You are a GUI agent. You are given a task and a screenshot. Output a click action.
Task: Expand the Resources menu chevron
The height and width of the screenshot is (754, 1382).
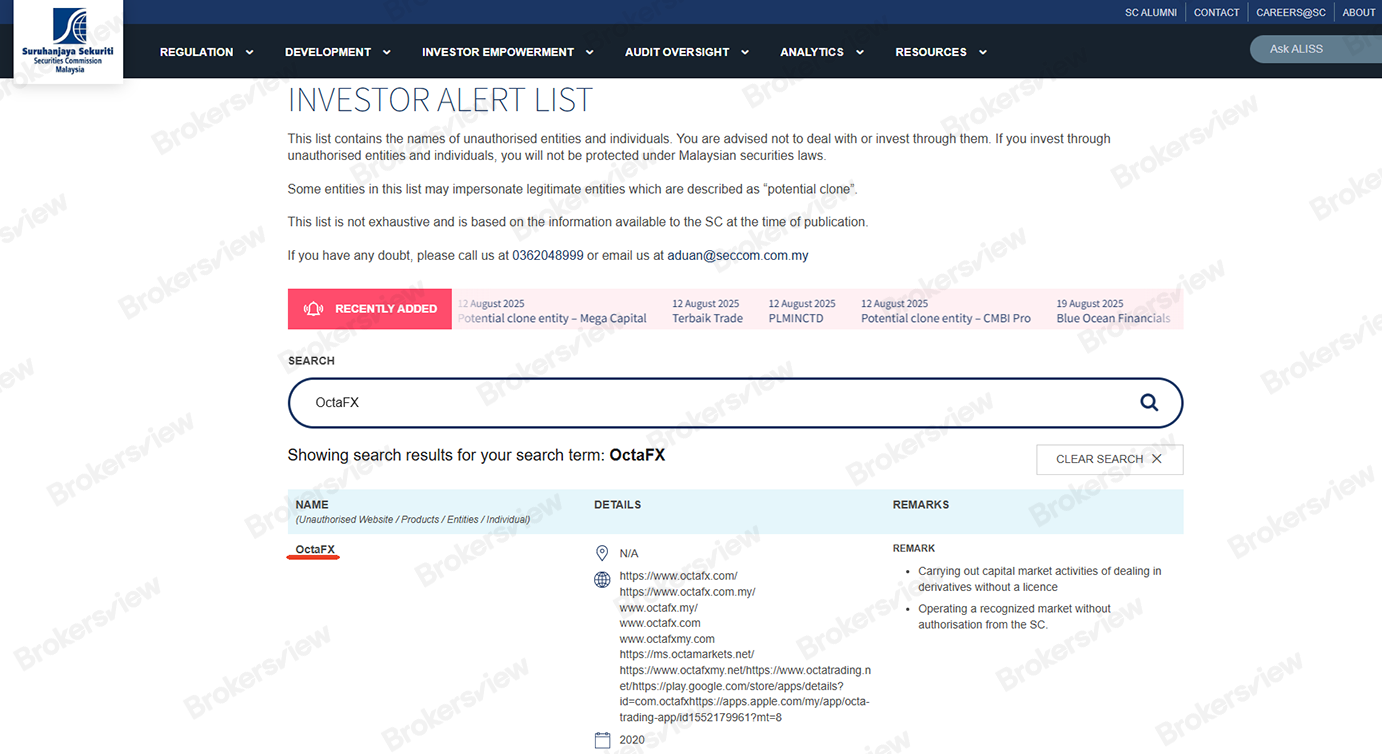(x=982, y=52)
